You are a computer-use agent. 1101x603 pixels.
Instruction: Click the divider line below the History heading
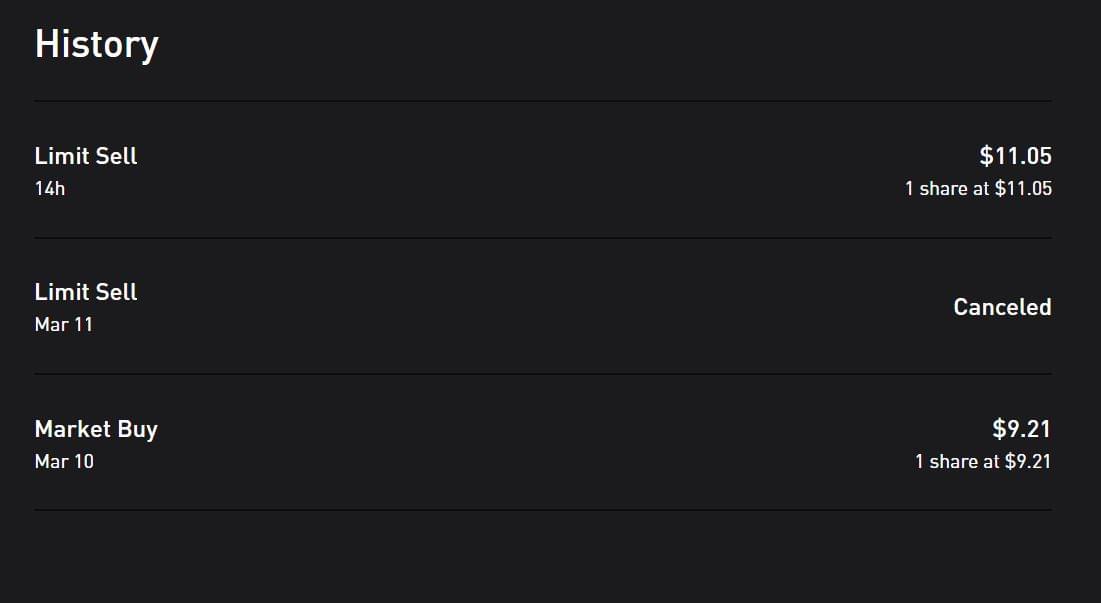point(542,101)
